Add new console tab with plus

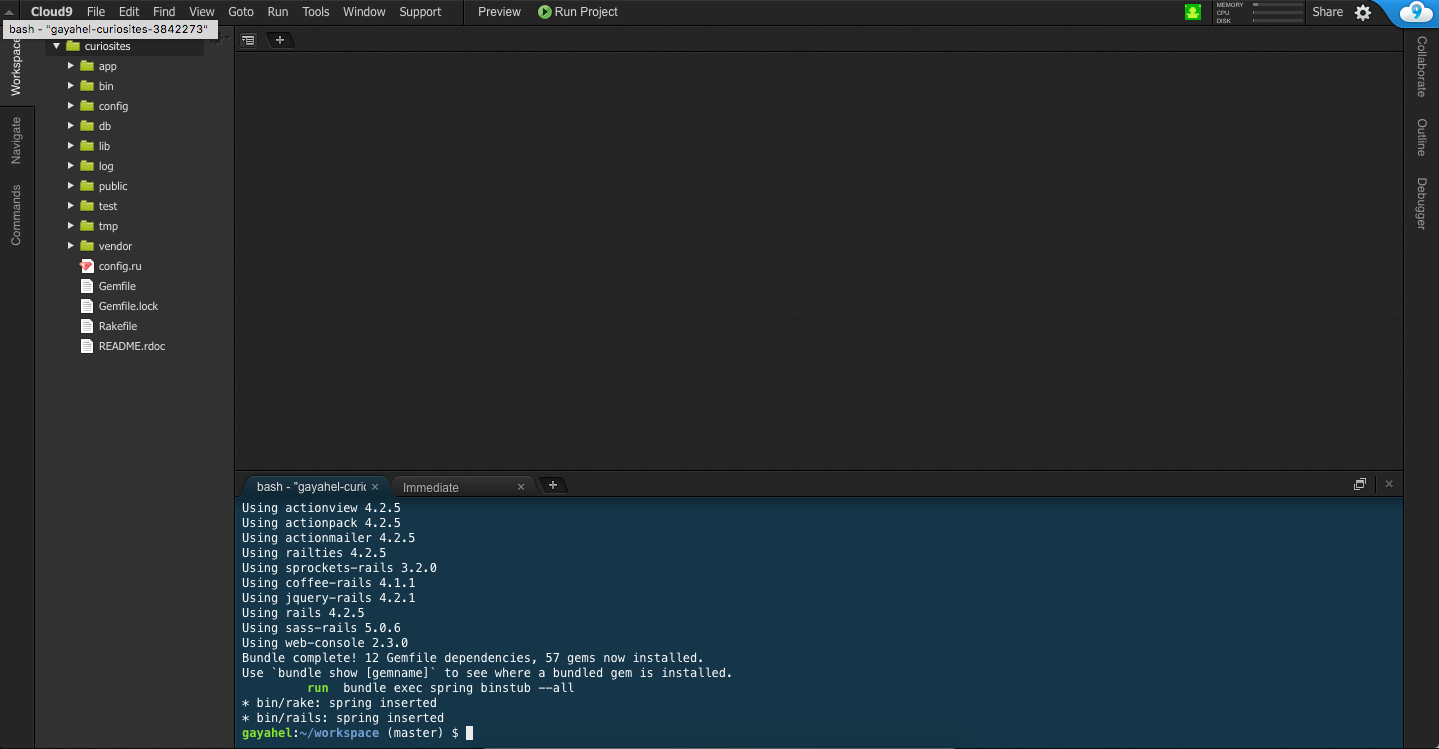tap(553, 485)
